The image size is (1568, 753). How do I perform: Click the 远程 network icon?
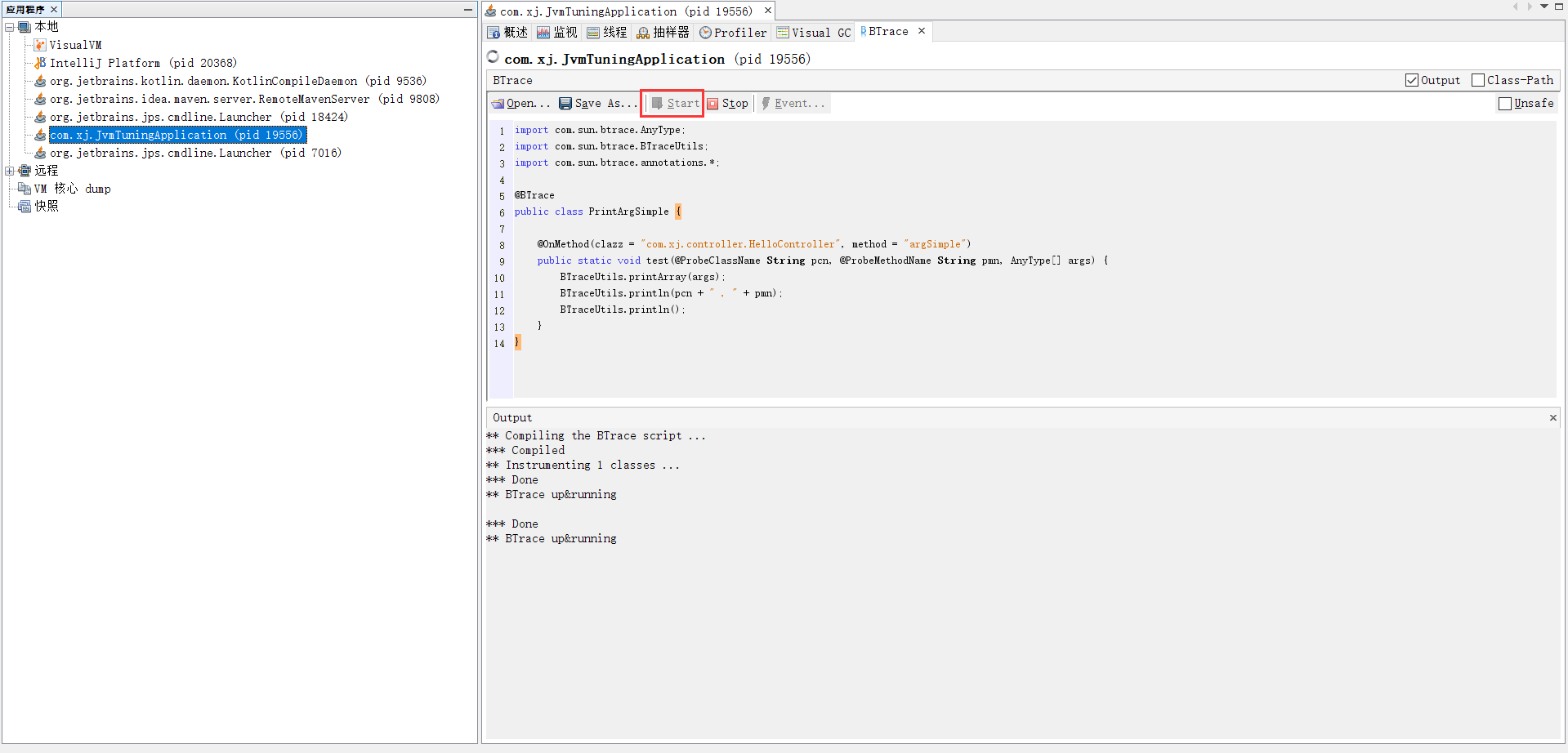(x=25, y=171)
